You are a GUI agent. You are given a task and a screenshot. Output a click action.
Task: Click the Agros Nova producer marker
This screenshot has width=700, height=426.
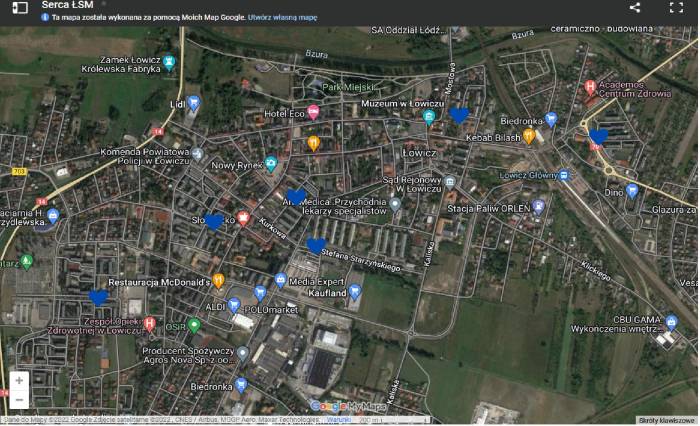(x=242, y=354)
